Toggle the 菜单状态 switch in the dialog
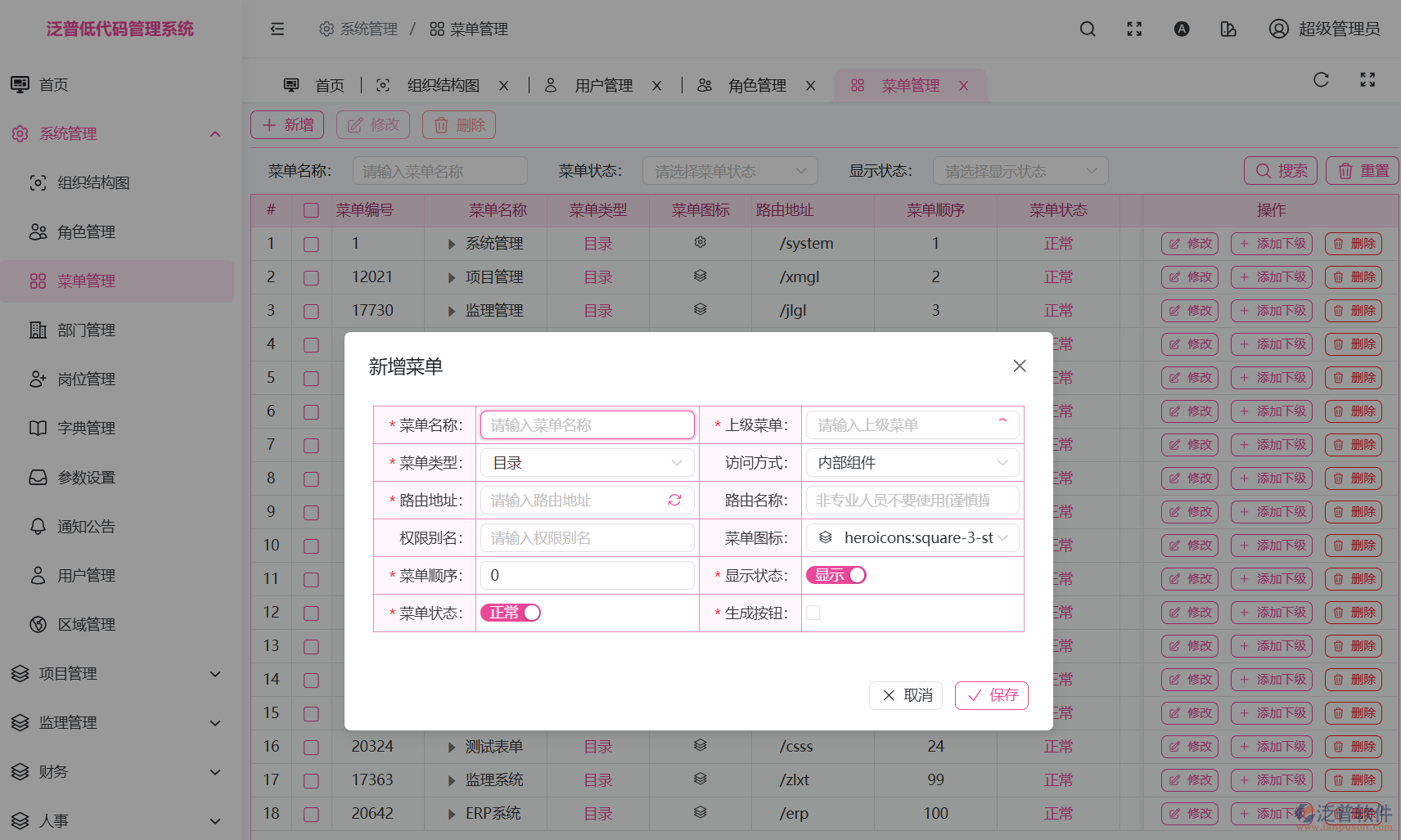Screen dimensions: 1401x840 tap(510, 612)
